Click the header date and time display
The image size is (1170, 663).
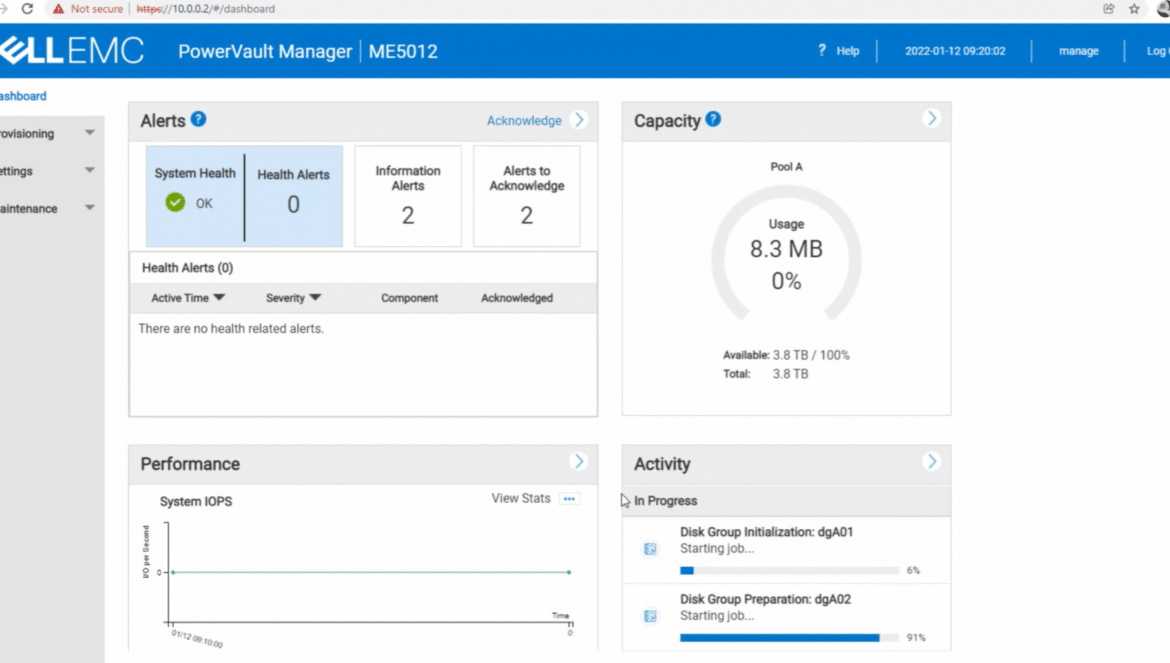coord(955,51)
